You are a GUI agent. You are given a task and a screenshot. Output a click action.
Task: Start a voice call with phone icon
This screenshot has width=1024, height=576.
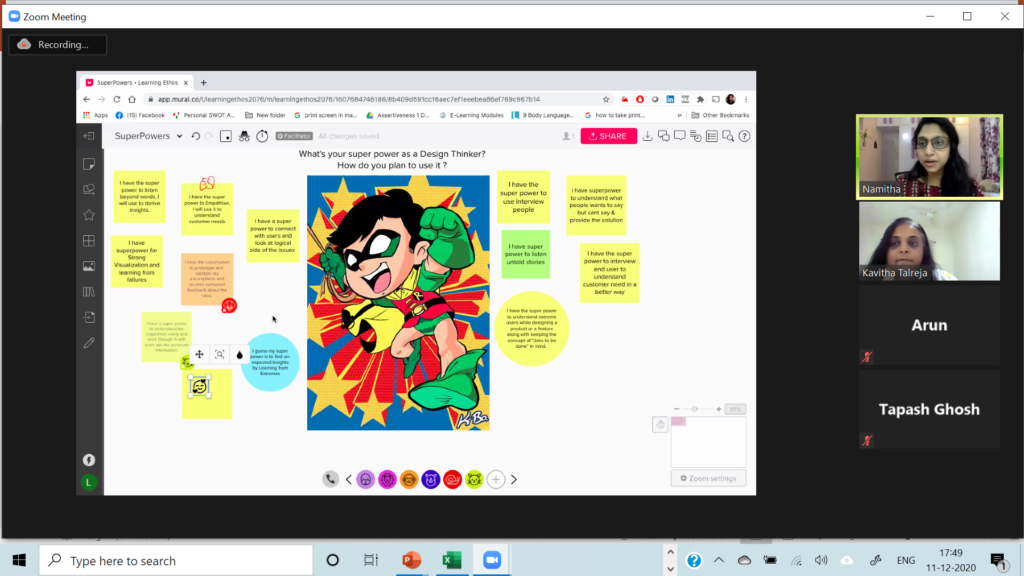click(x=330, y=479)
